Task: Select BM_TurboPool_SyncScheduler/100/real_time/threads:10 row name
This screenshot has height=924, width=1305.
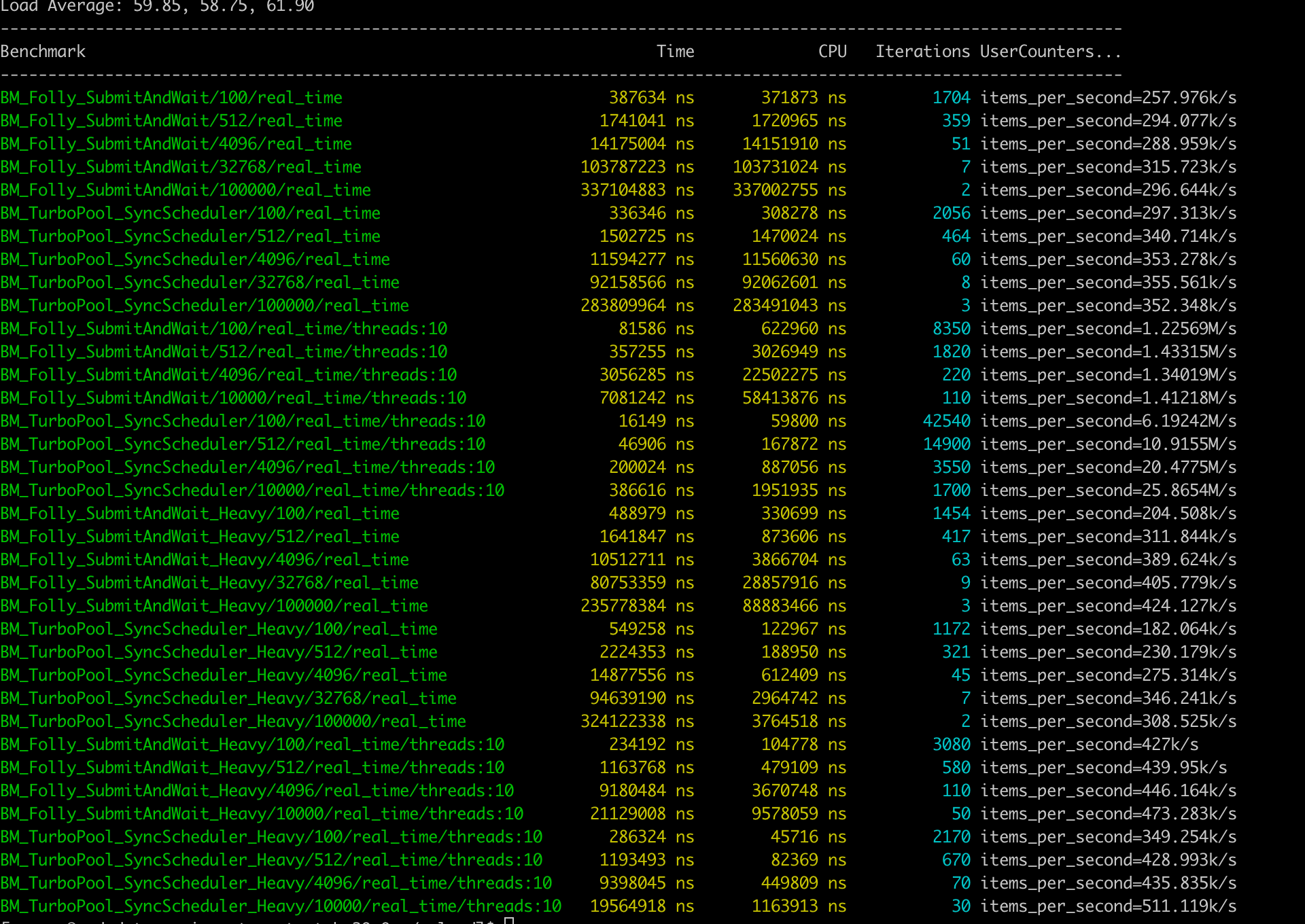Action: coord(243,421)
